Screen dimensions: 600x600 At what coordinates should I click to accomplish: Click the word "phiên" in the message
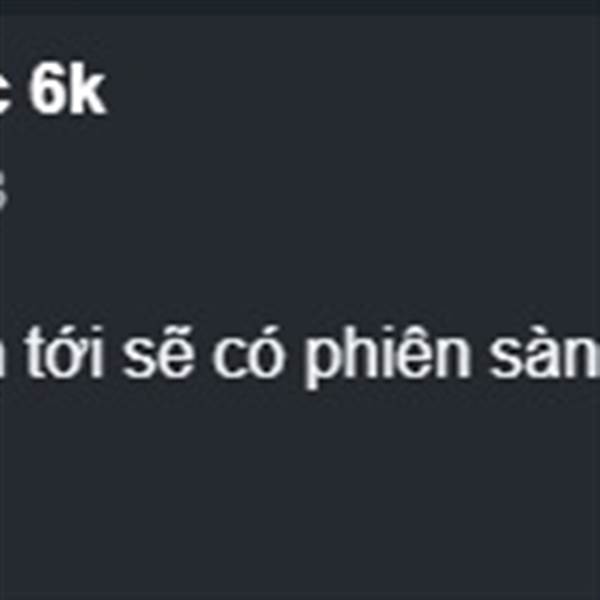click(388, 358)
